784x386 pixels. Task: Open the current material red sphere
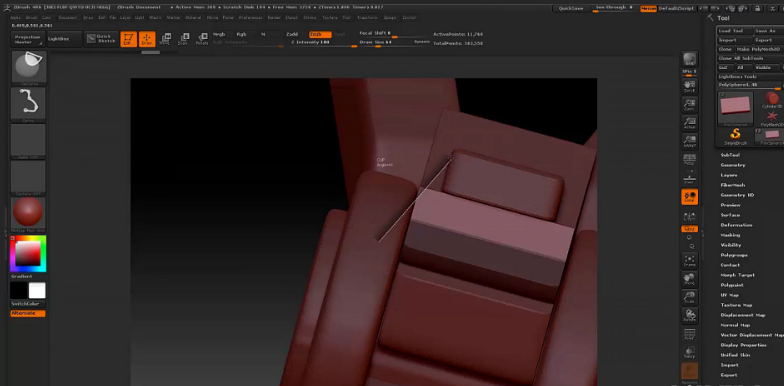pyautogui.click(x=28, y=214)
